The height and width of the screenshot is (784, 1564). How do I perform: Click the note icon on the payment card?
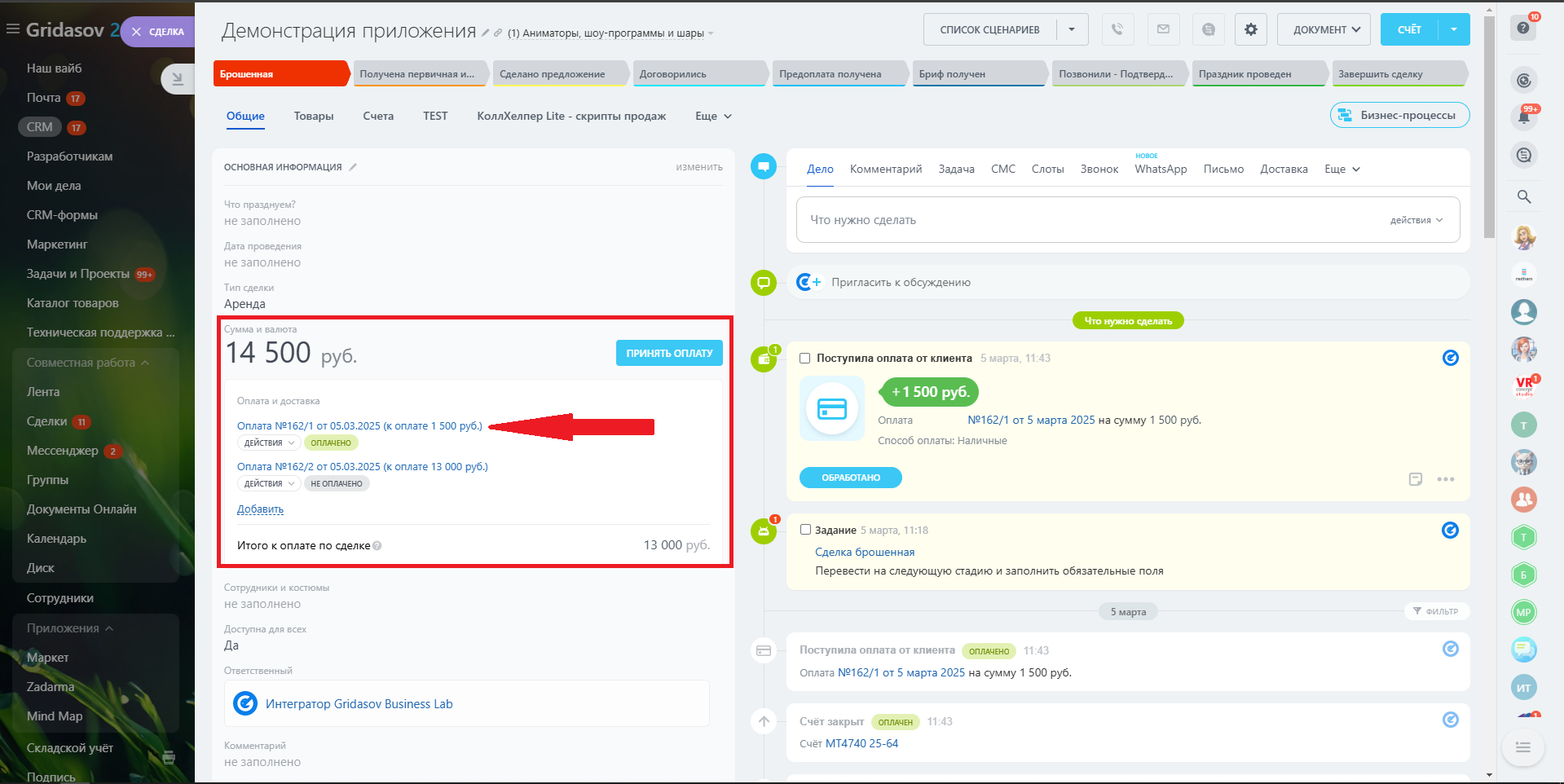click(1416, 479)
